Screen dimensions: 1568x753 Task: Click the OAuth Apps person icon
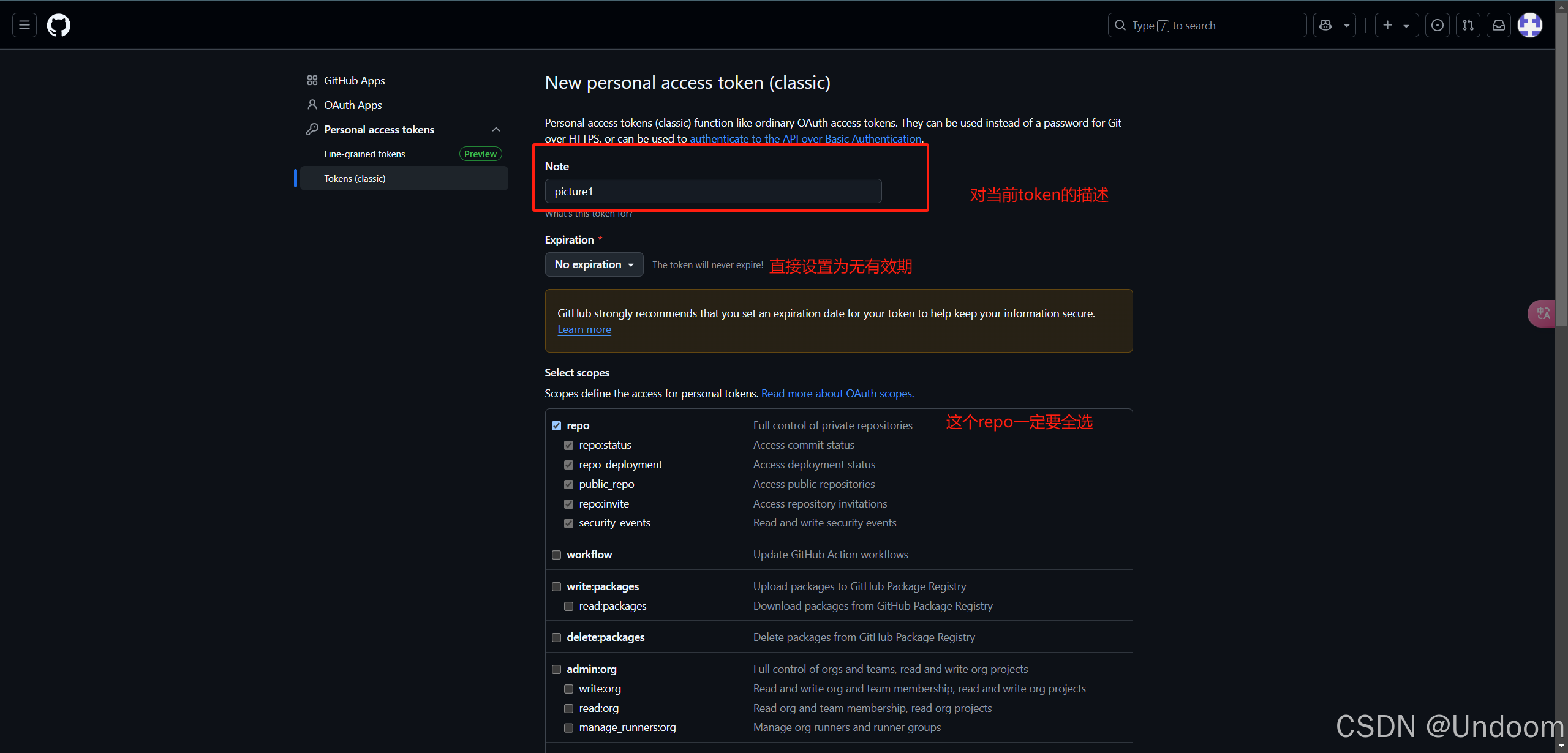312,105
